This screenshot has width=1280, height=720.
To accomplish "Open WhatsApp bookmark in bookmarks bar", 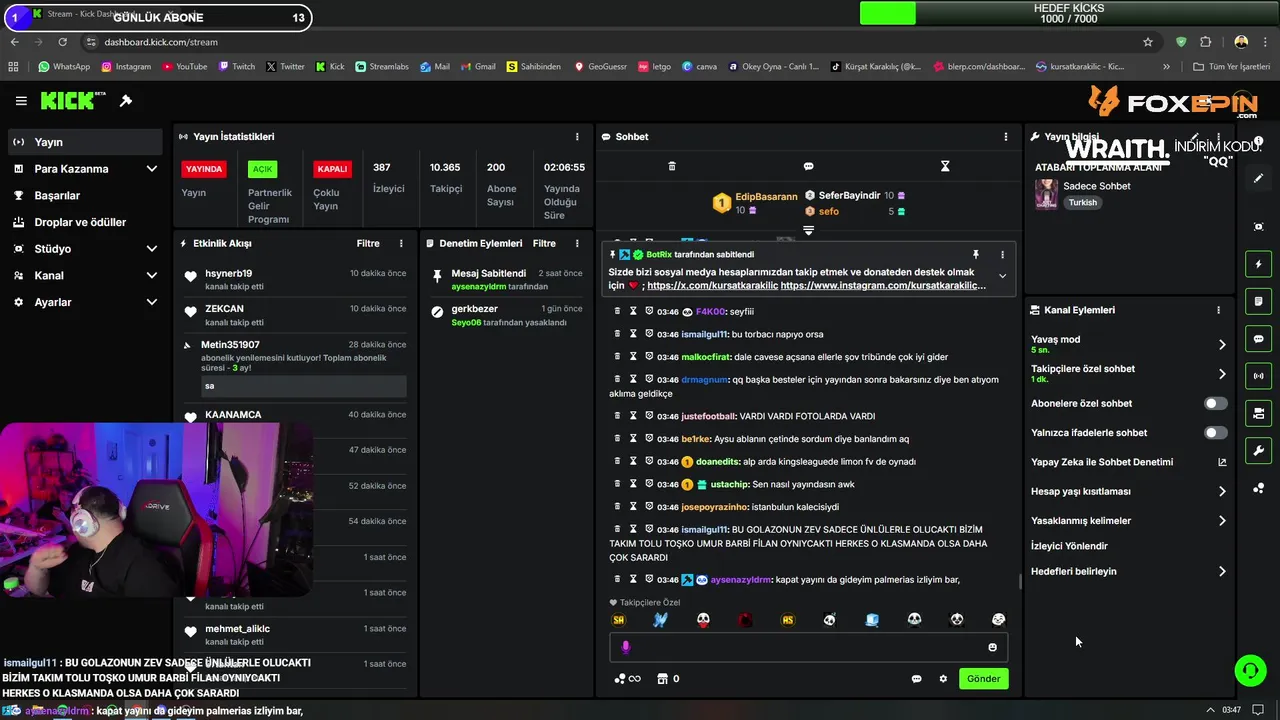I will click(63, 67).
